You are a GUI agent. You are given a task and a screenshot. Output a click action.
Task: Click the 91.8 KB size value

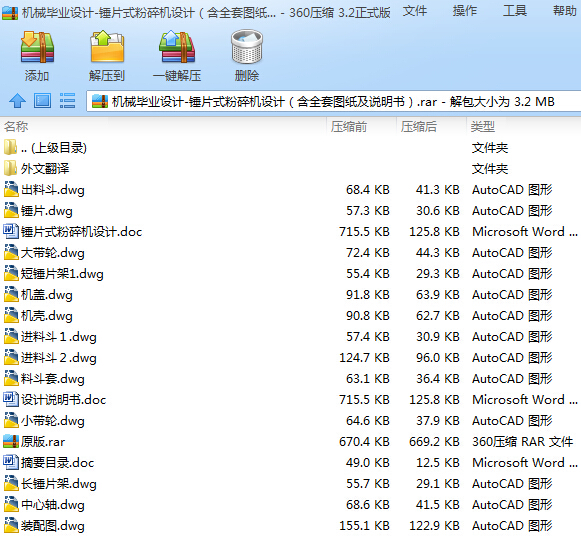pos(368,295)
